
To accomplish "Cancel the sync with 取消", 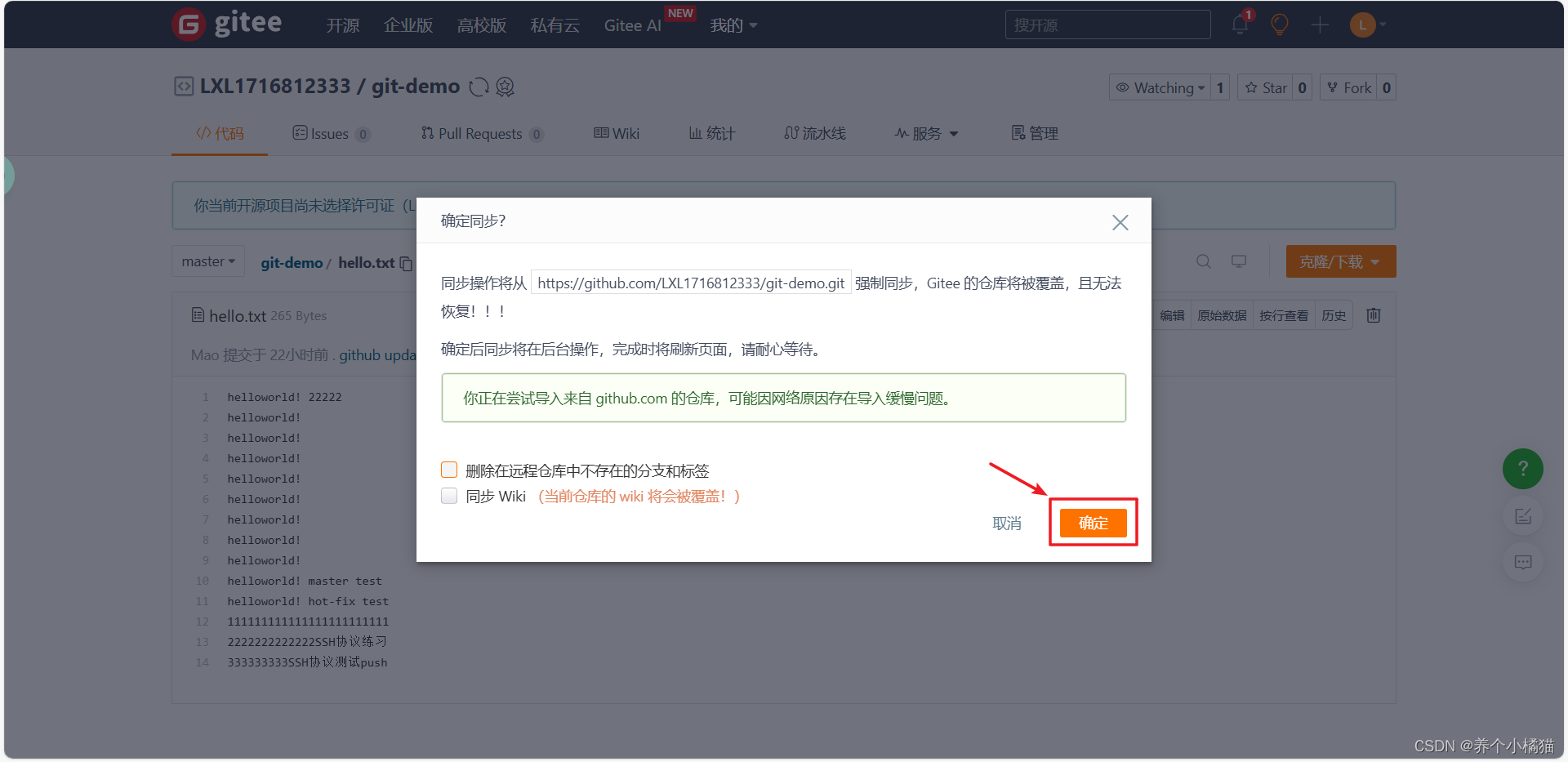I will [x=1007, y=523].
